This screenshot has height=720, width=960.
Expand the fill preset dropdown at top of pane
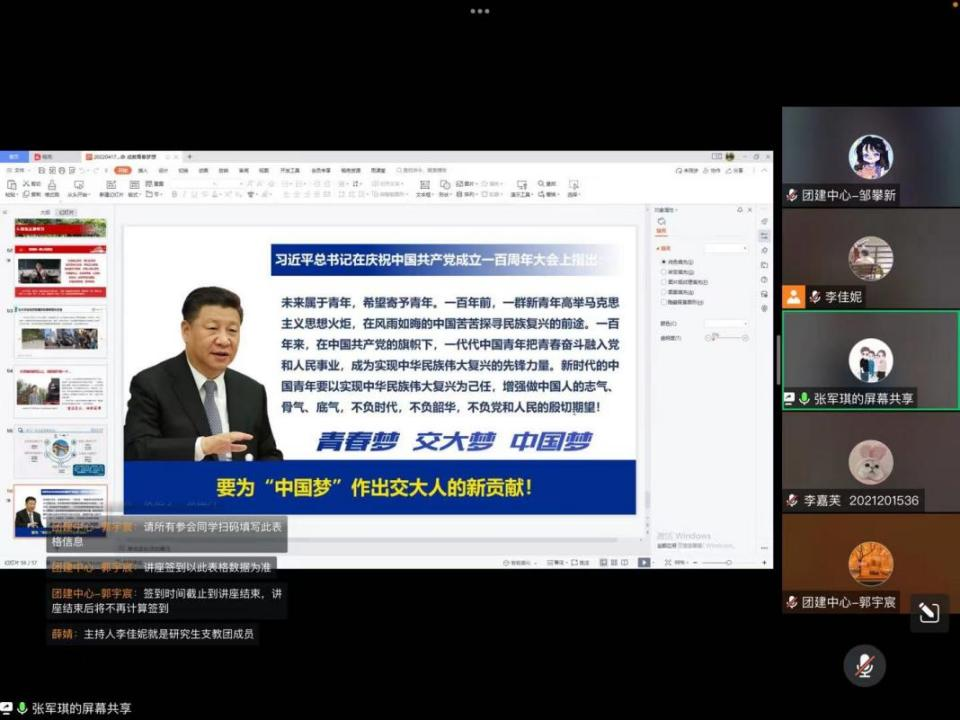tap(726, 248)
